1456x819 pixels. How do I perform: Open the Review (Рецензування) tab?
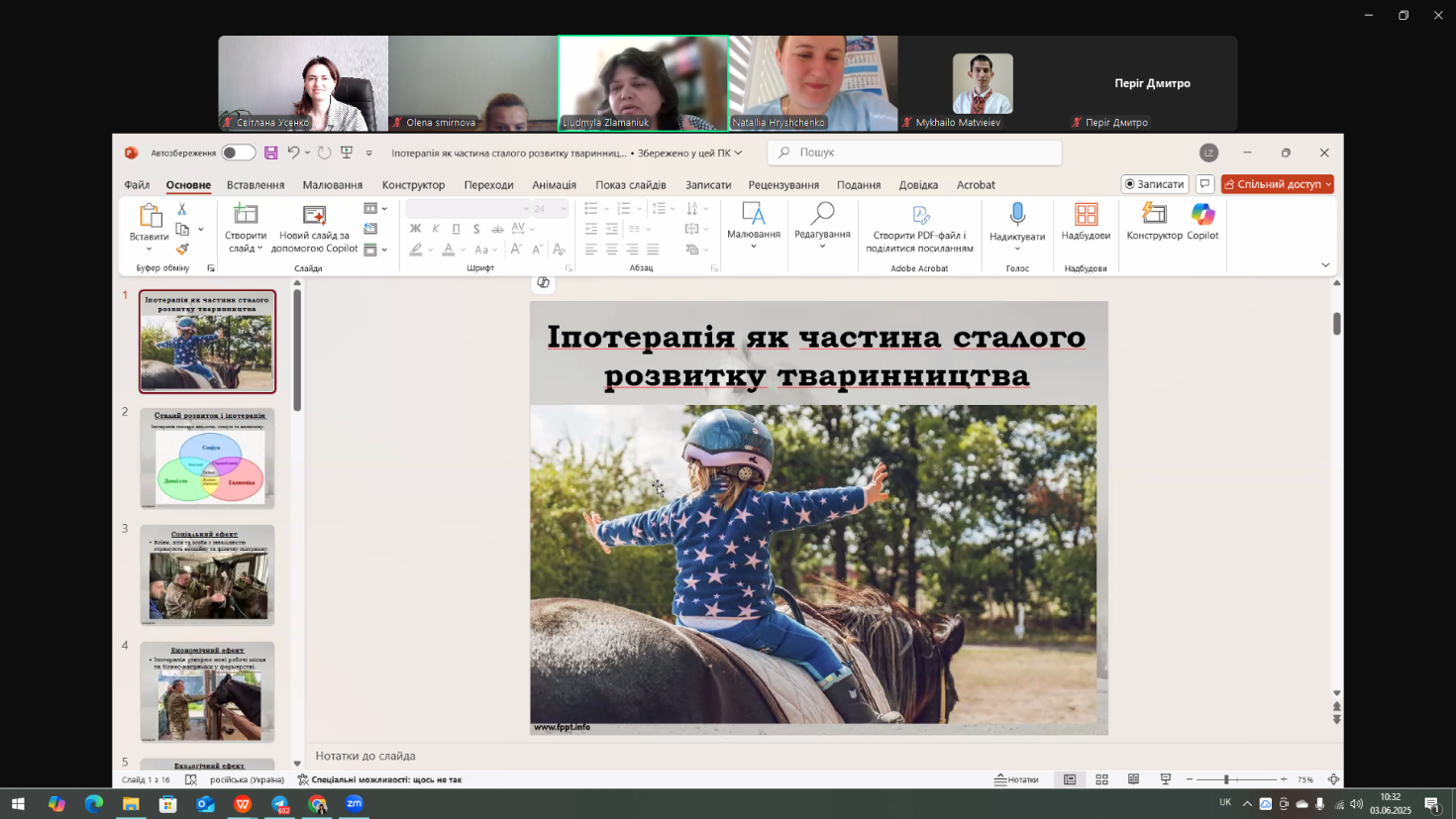[x=783, y=185]
